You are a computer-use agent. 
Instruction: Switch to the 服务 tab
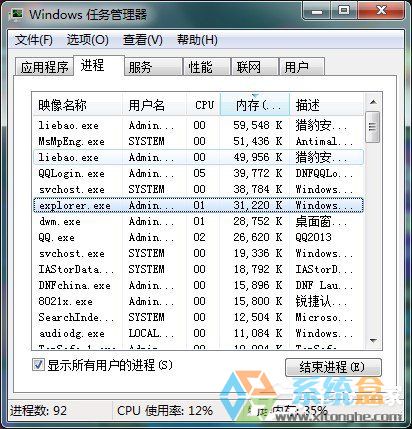153,67
